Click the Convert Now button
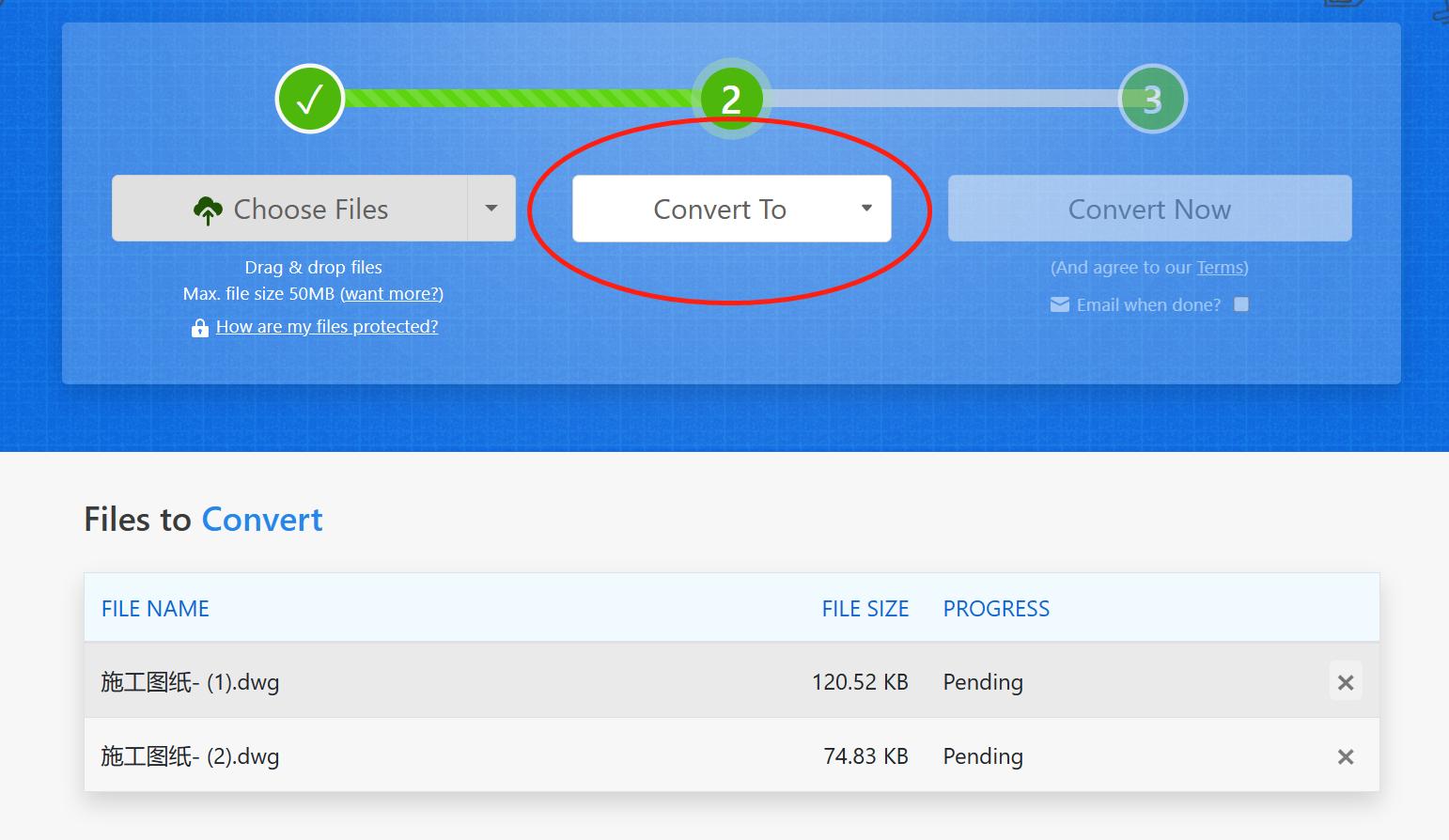1449x840 pixels. [1149, 209]
